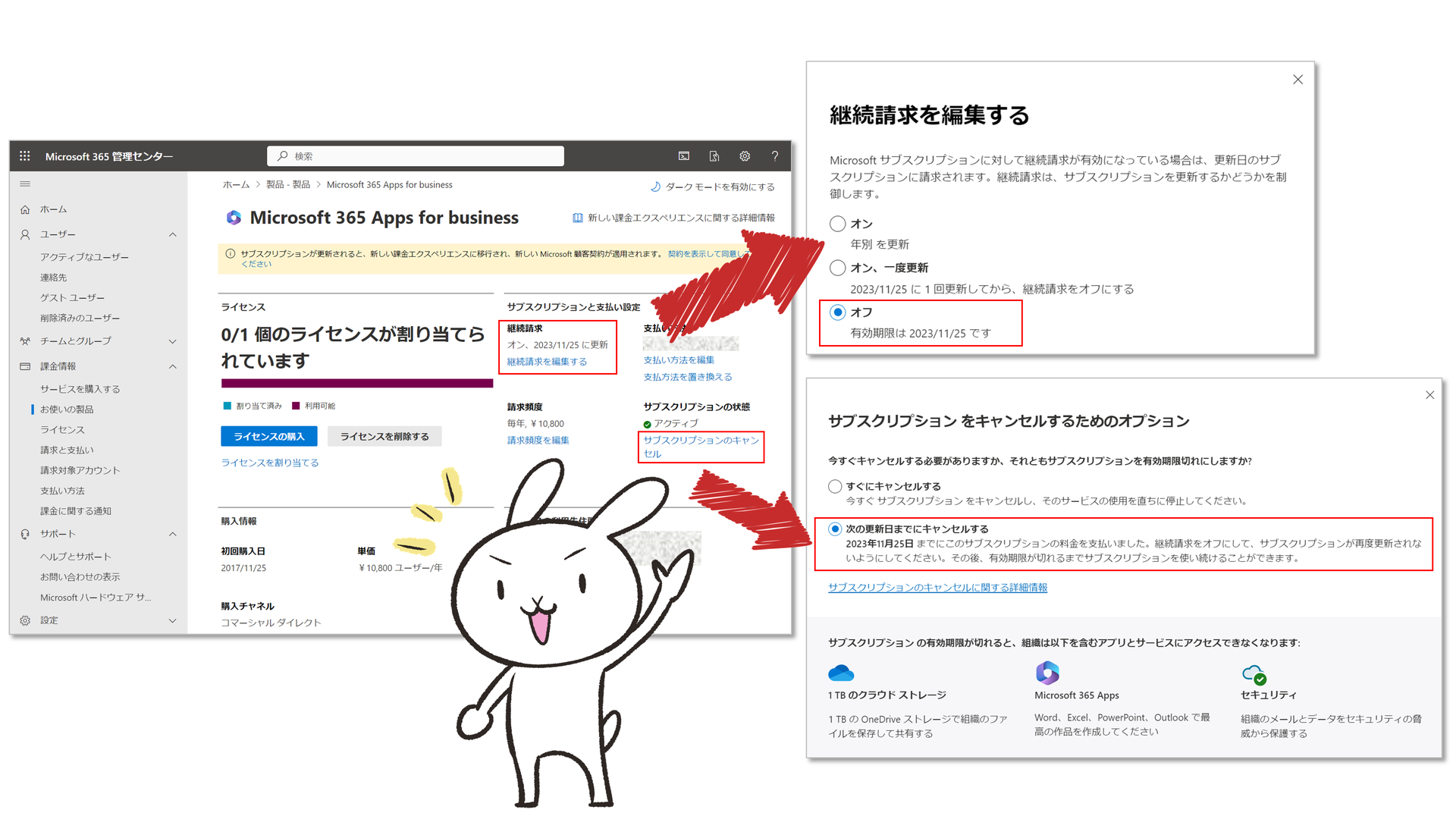Click the billing card icon in sidebar
This screenshot has width=1456, height=819.
(x=25, y=366)
